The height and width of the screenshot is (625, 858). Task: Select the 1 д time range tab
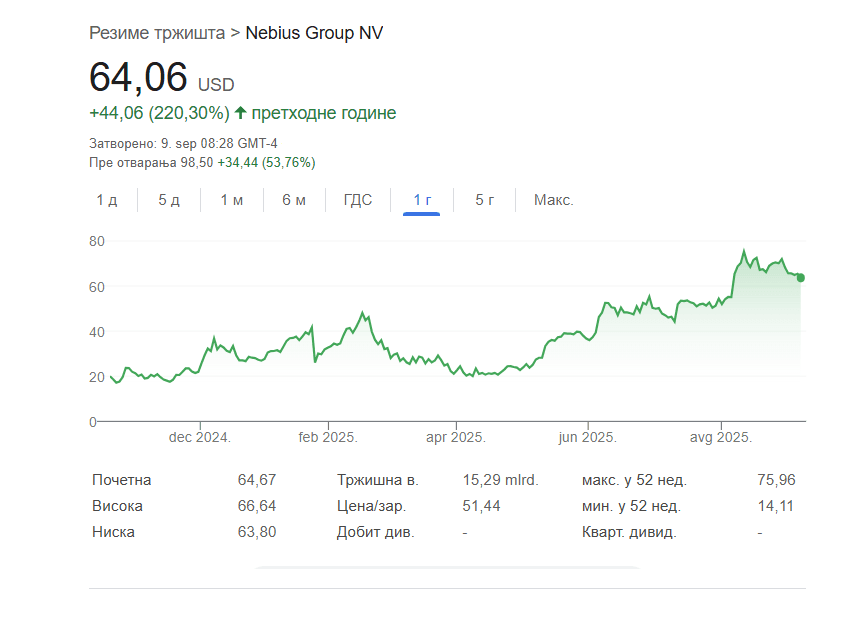(107, 200)
